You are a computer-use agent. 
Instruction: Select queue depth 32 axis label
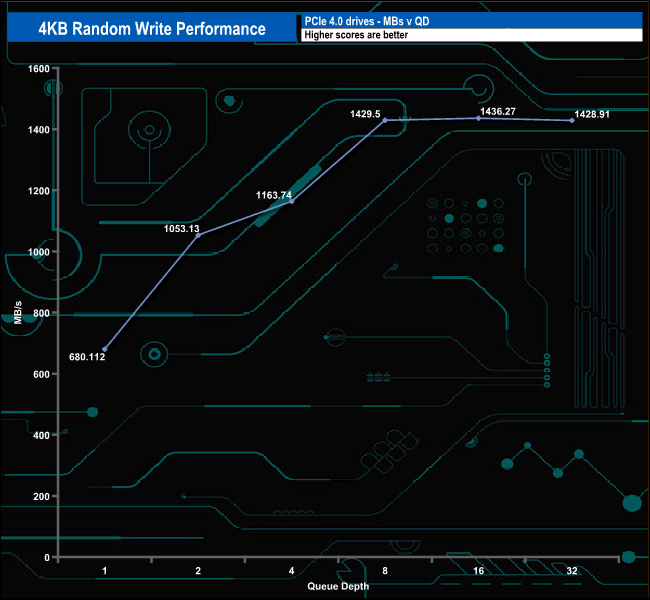click(x=571, y=571)
